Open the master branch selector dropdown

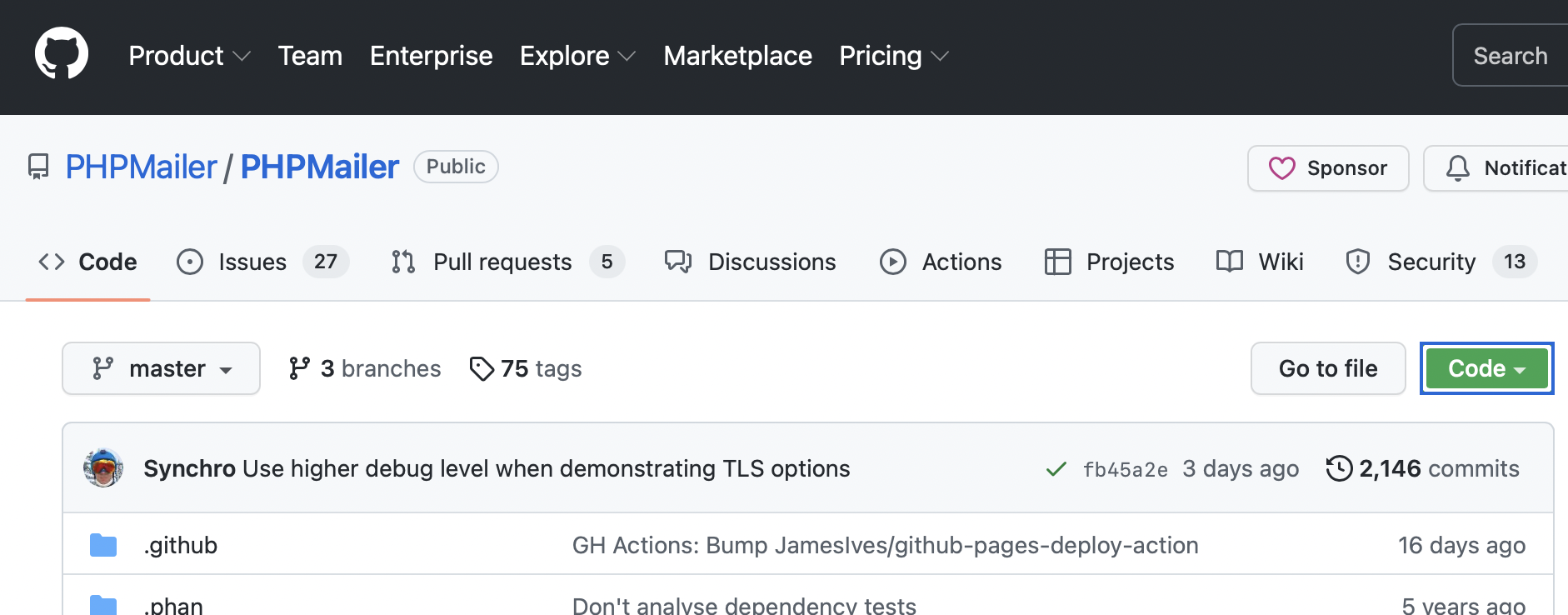[x=161, y=368]
